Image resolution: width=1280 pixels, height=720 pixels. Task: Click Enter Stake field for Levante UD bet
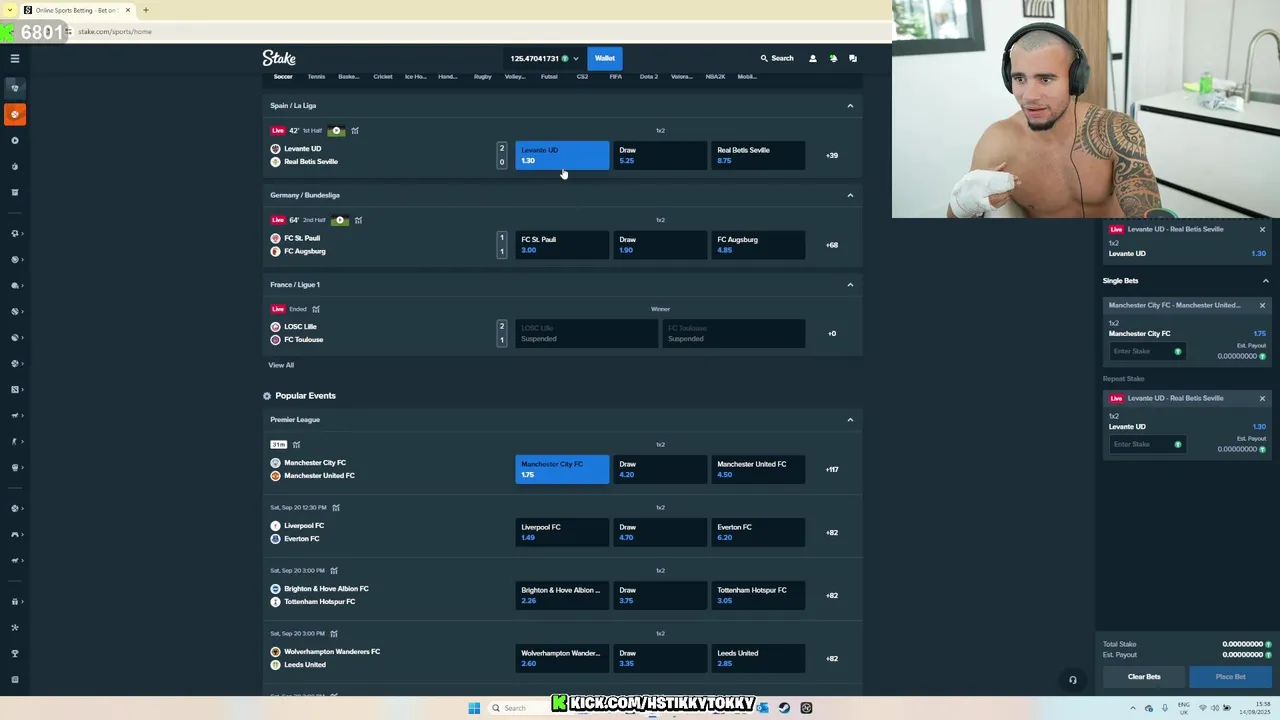click(x=1147, y=444)
